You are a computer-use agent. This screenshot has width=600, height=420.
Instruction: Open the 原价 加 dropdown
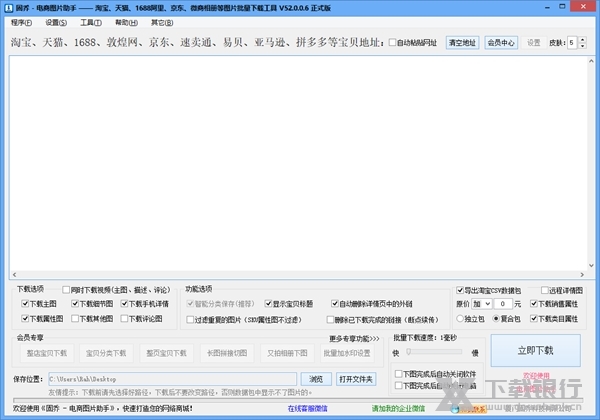(x=481, y=304)
